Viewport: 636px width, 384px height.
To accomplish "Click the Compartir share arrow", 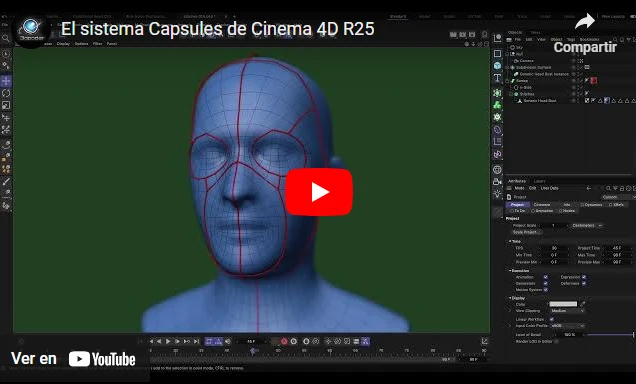I will (585, 21).
